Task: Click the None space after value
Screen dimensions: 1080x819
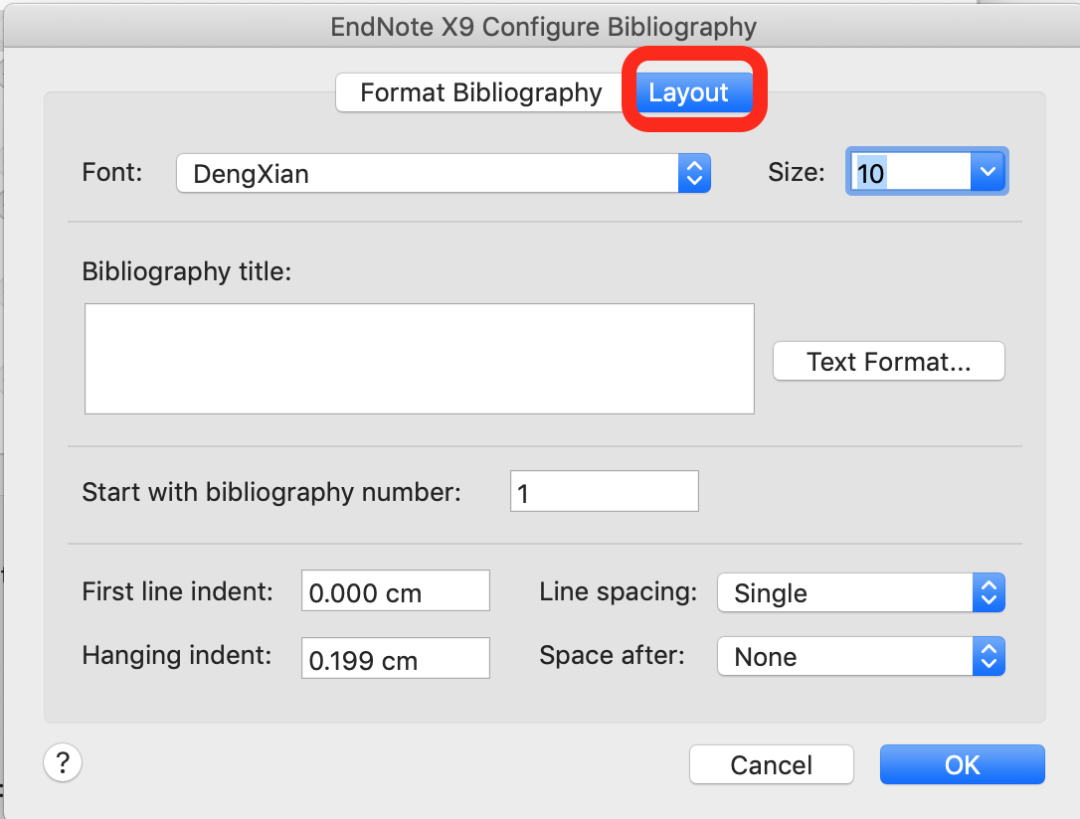Action: pos(766,657)
